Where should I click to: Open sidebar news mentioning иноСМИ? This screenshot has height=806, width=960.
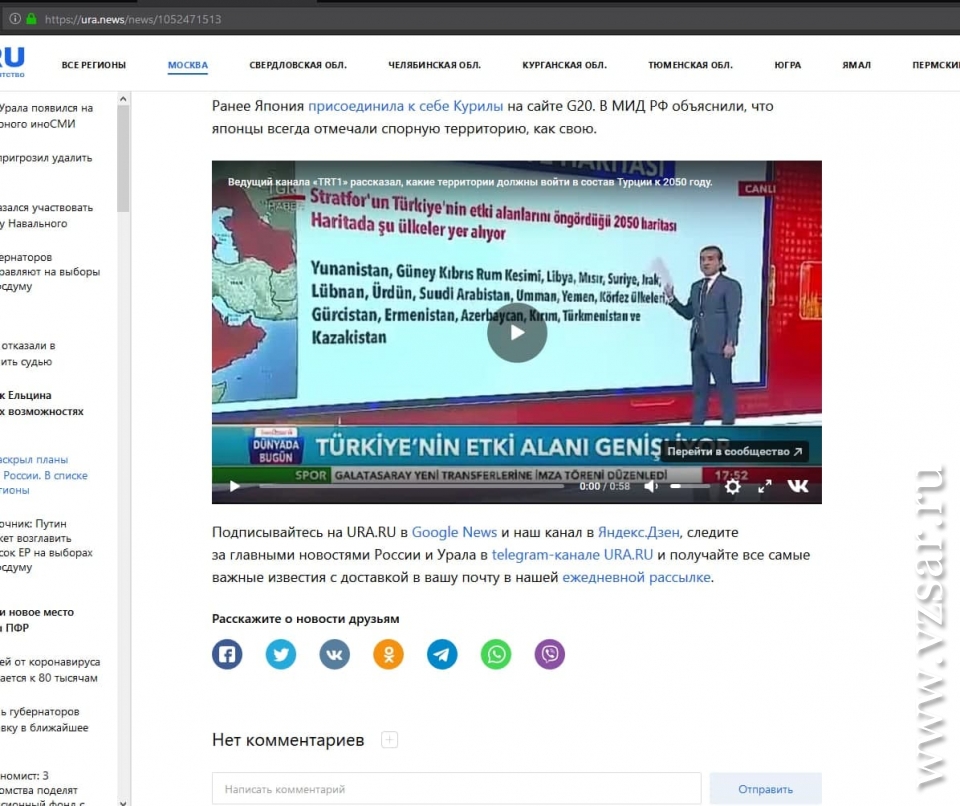coord(47,116)
